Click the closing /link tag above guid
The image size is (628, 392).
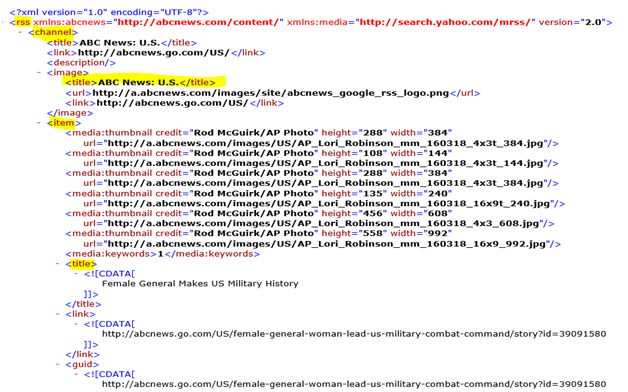click(x=83, y=354)
